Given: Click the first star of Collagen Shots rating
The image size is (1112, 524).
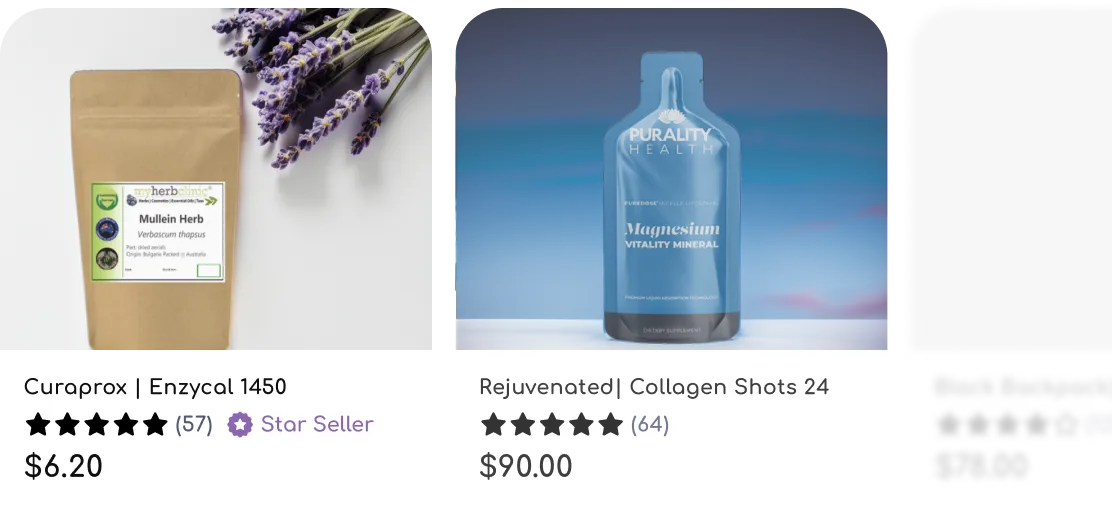Looking at the screenshot, I should [493, 424].
